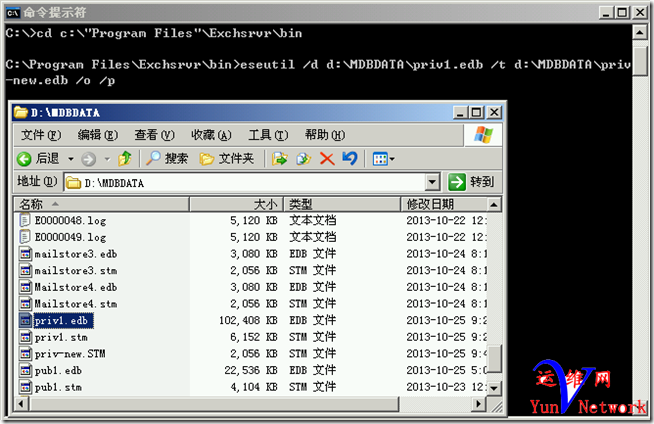Viewport: 654px width, 424px height.
Task: Click the priv1.stm file icon
Action: click(x=25, y=337)
